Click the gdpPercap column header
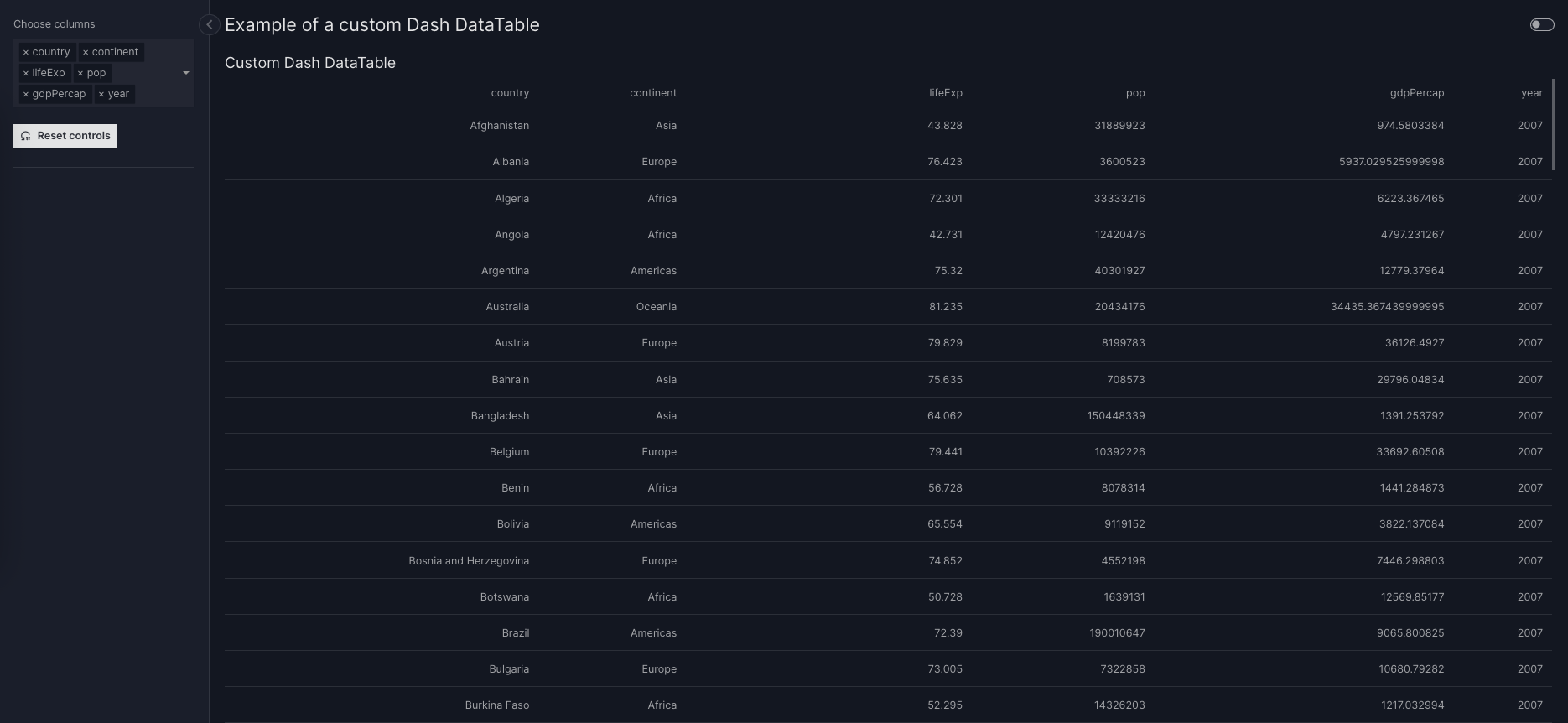This screenshot has width=1568, height=723. point(1416,93)
